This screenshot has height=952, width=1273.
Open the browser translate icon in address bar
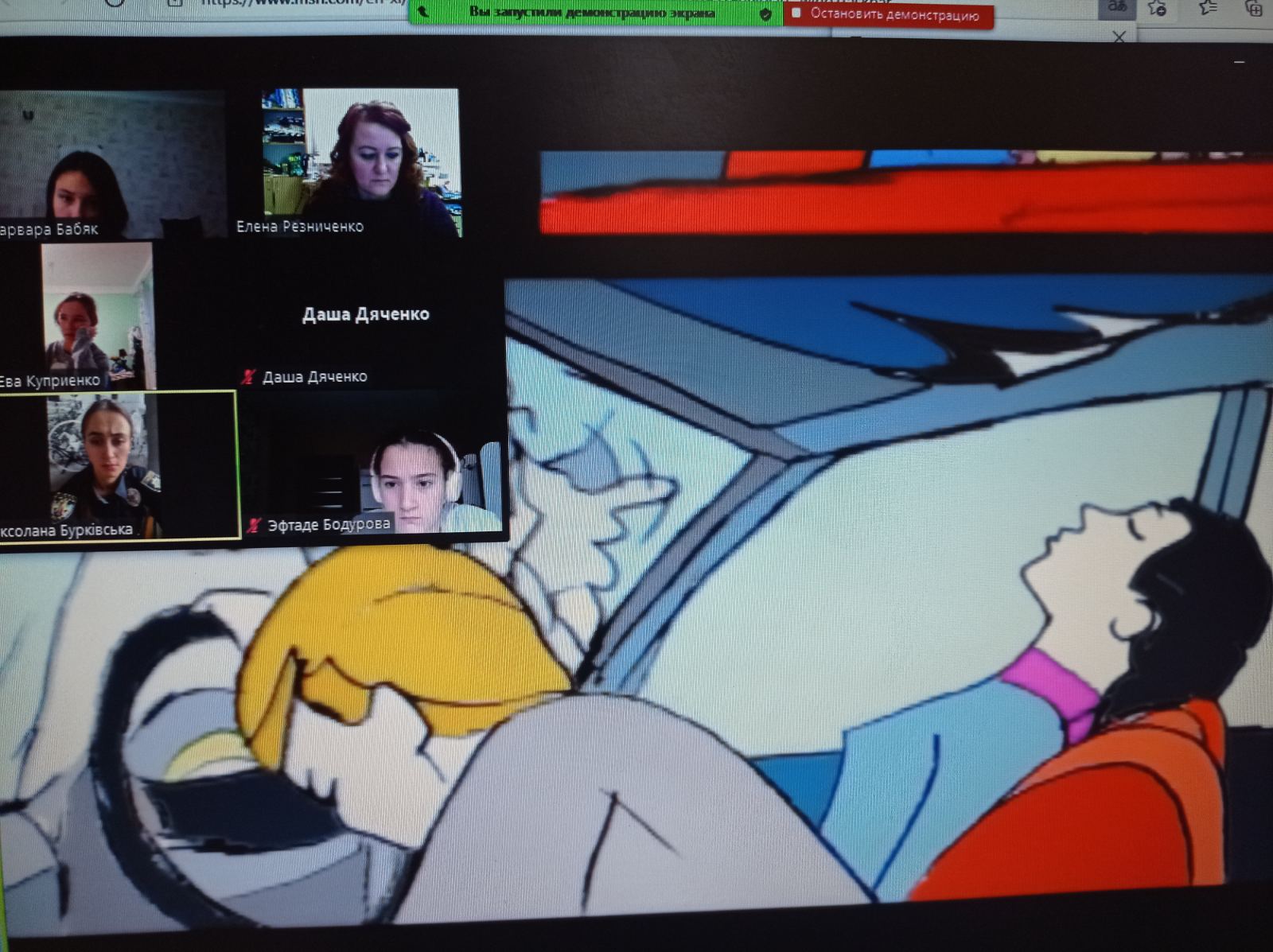(x=1117, y=8)
